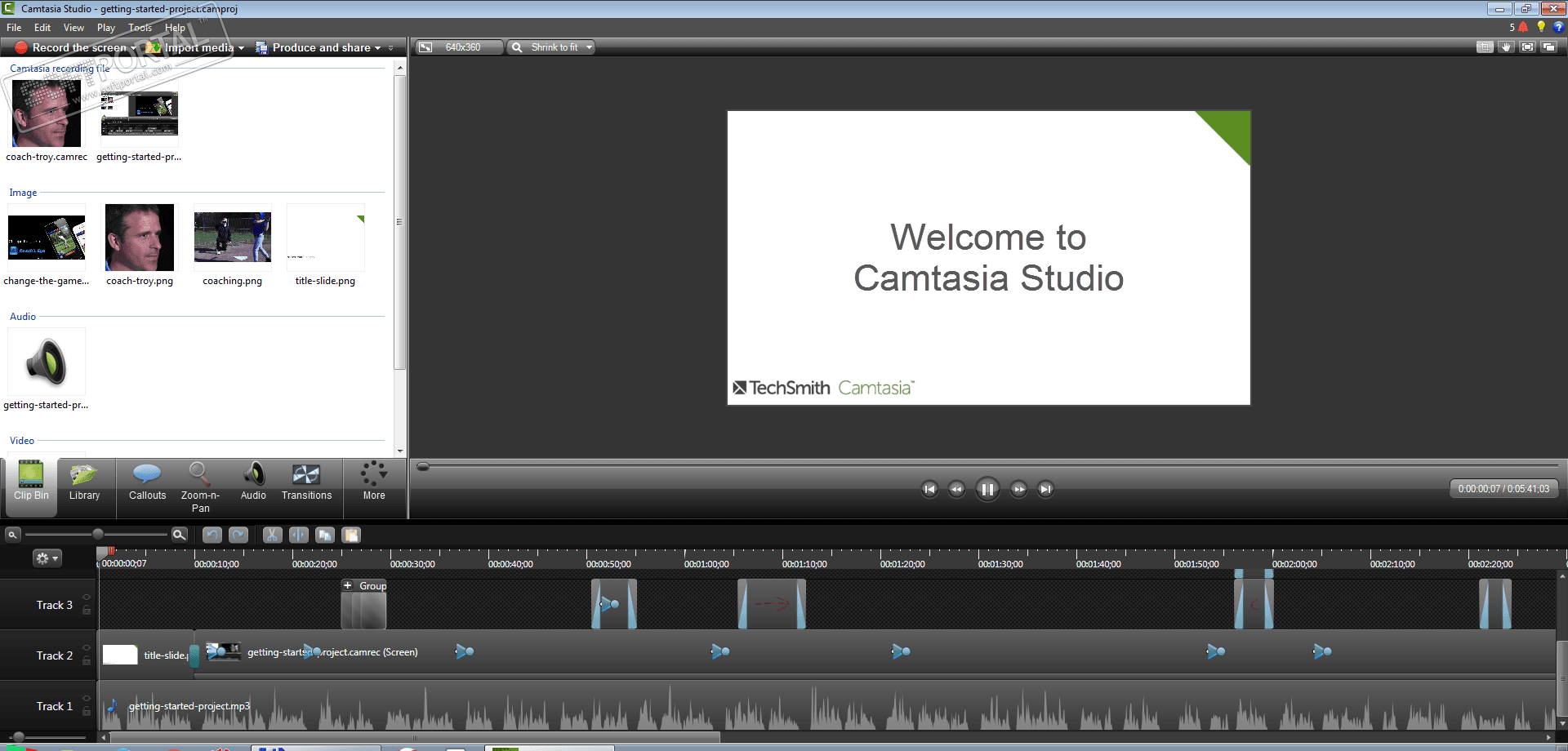Expand the Record the screen dropdown arrow
This screenshot has height=751, width=1568.
tap(133, 48)
